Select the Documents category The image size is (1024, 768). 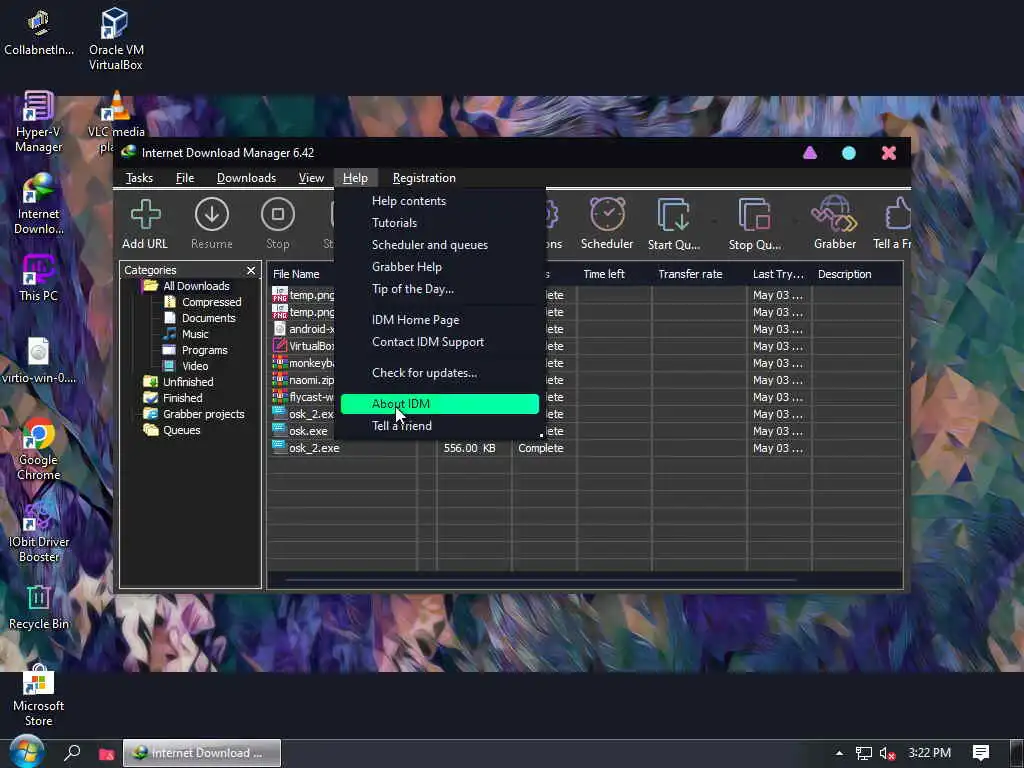click(199, 318)
